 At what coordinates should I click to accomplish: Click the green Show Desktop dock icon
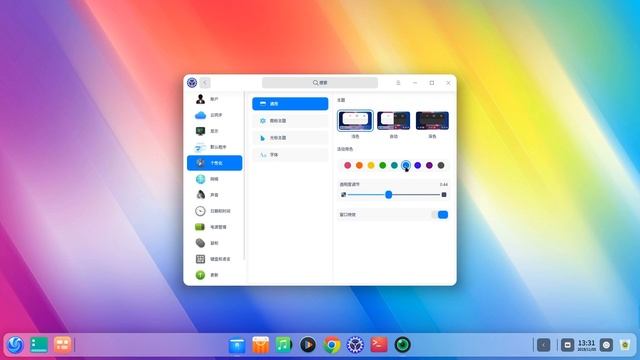(x=39, y=345)
